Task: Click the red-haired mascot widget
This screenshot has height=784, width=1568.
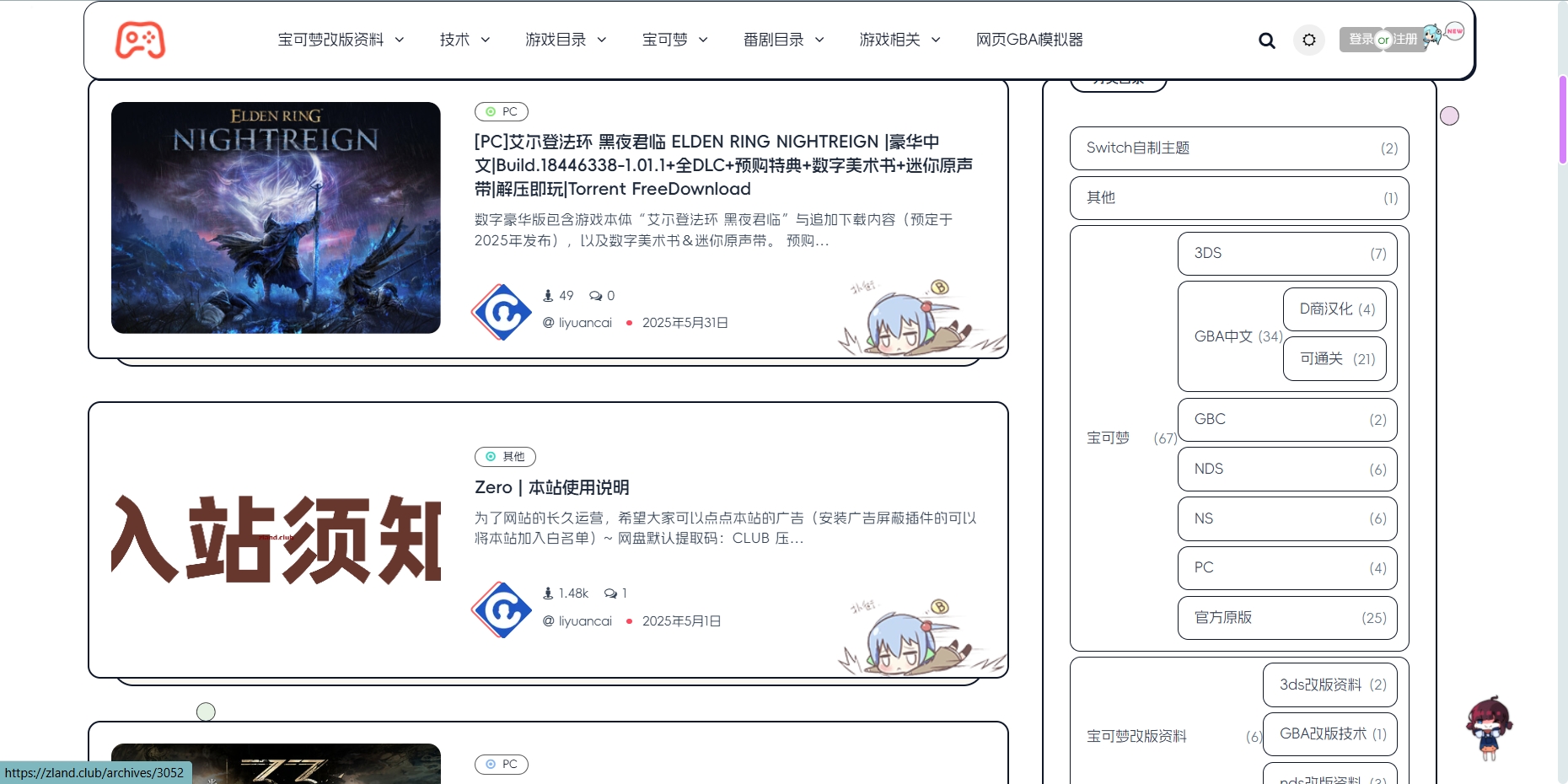Action: point(1489,728)
